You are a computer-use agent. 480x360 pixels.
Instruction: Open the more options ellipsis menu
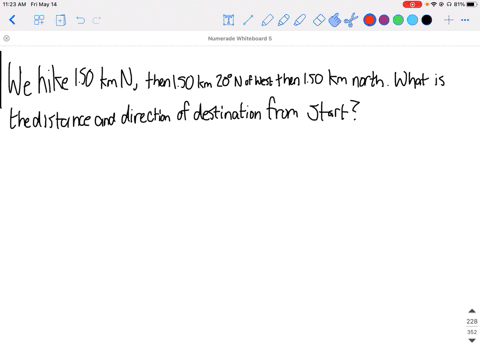tap(465, 20)
